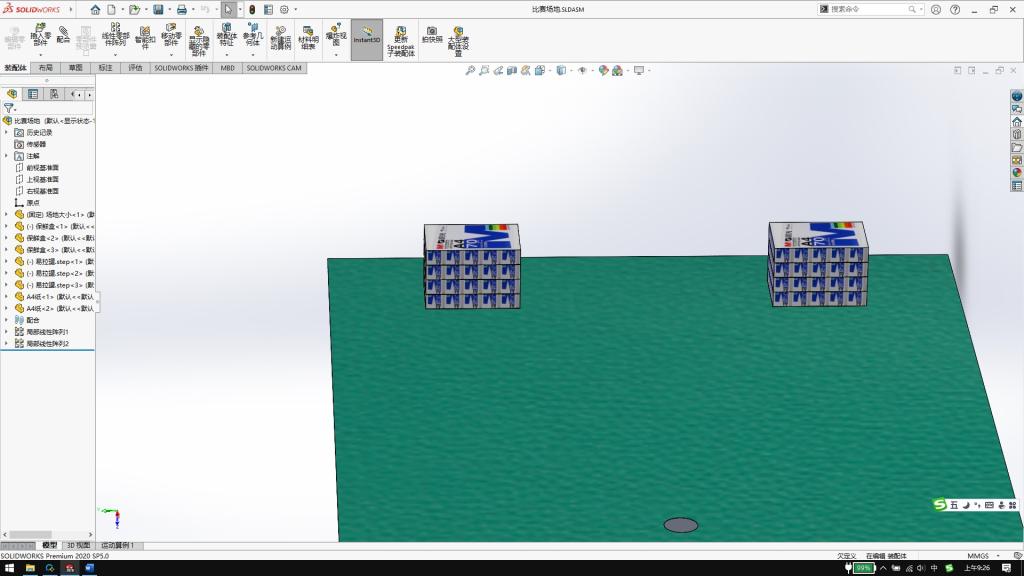Switch to the 评估 evaluate tab
Image resolution: width=1024 pixels, height=576 pixels.
(135, 68)
